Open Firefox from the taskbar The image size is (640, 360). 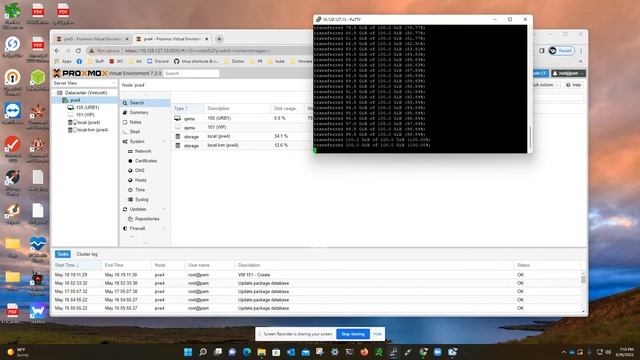[x=364, y=352]
